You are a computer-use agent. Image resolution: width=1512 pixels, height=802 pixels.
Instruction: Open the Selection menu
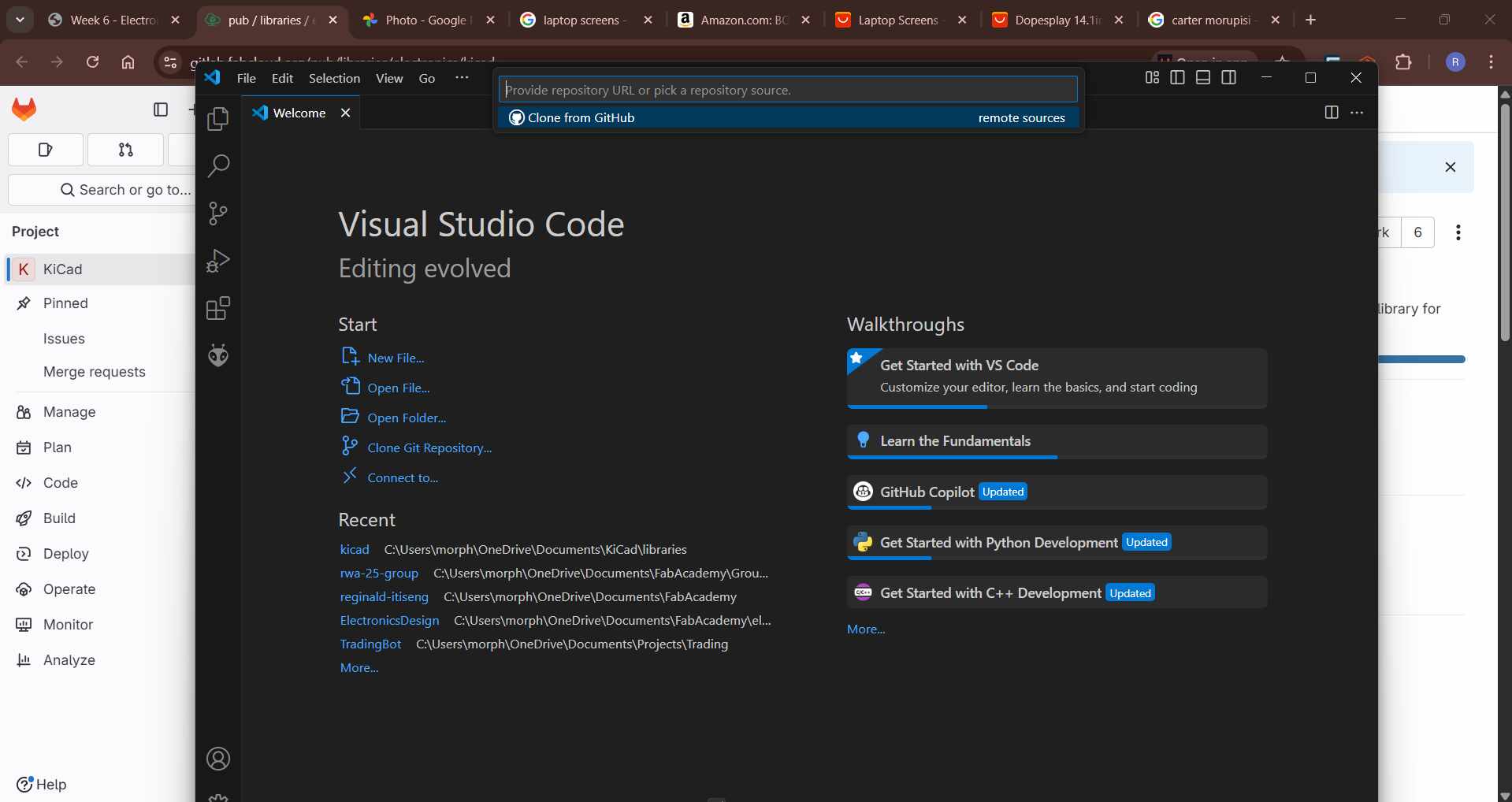(334, 77)
